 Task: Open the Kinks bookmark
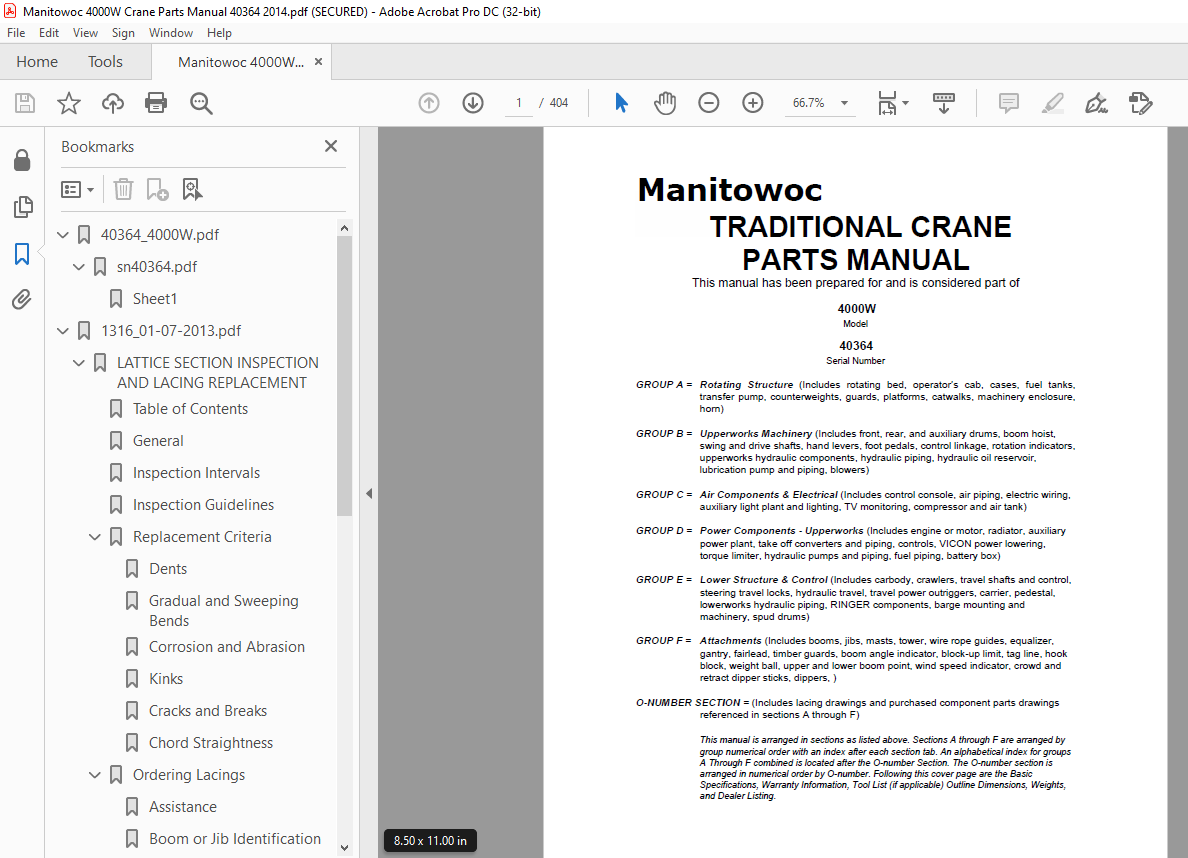pyautogui.click(x=166, y=679)
